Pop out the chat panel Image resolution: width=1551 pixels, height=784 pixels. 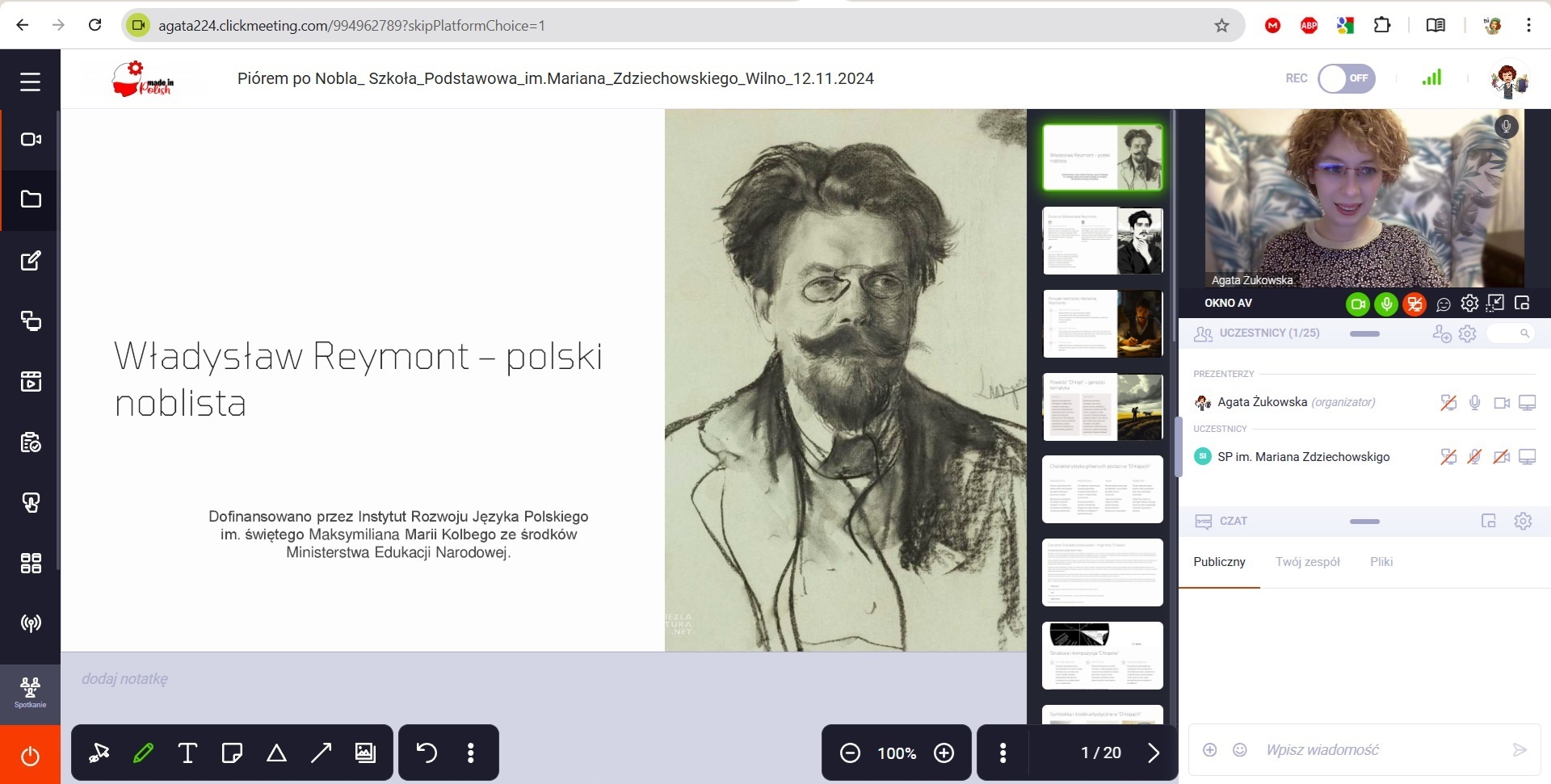[1489, 521]
